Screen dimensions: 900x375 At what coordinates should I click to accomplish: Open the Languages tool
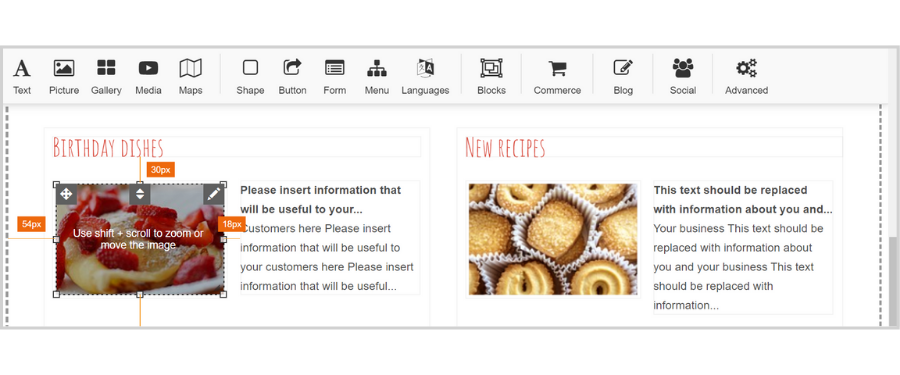[425, 76]
